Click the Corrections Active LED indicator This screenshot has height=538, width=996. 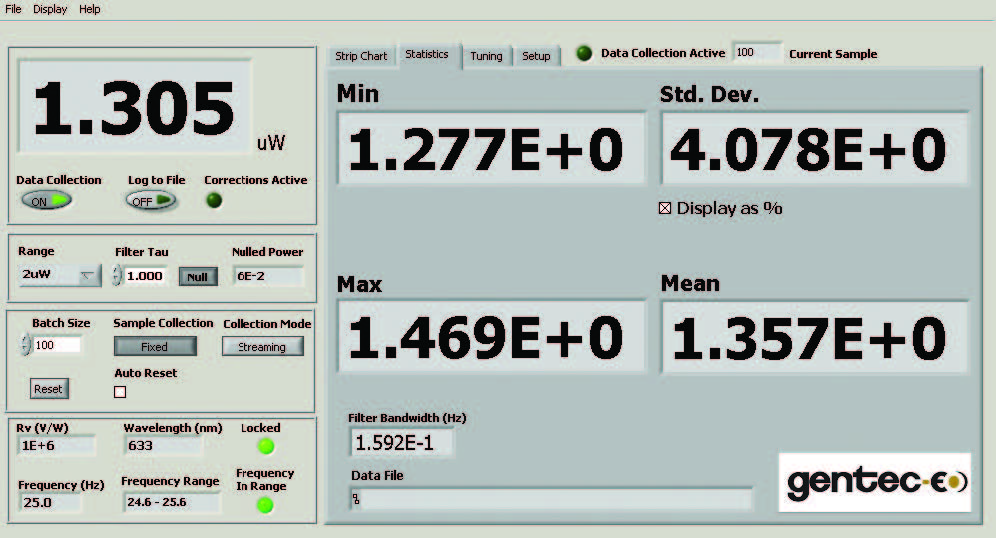click(x=214, y=200)
